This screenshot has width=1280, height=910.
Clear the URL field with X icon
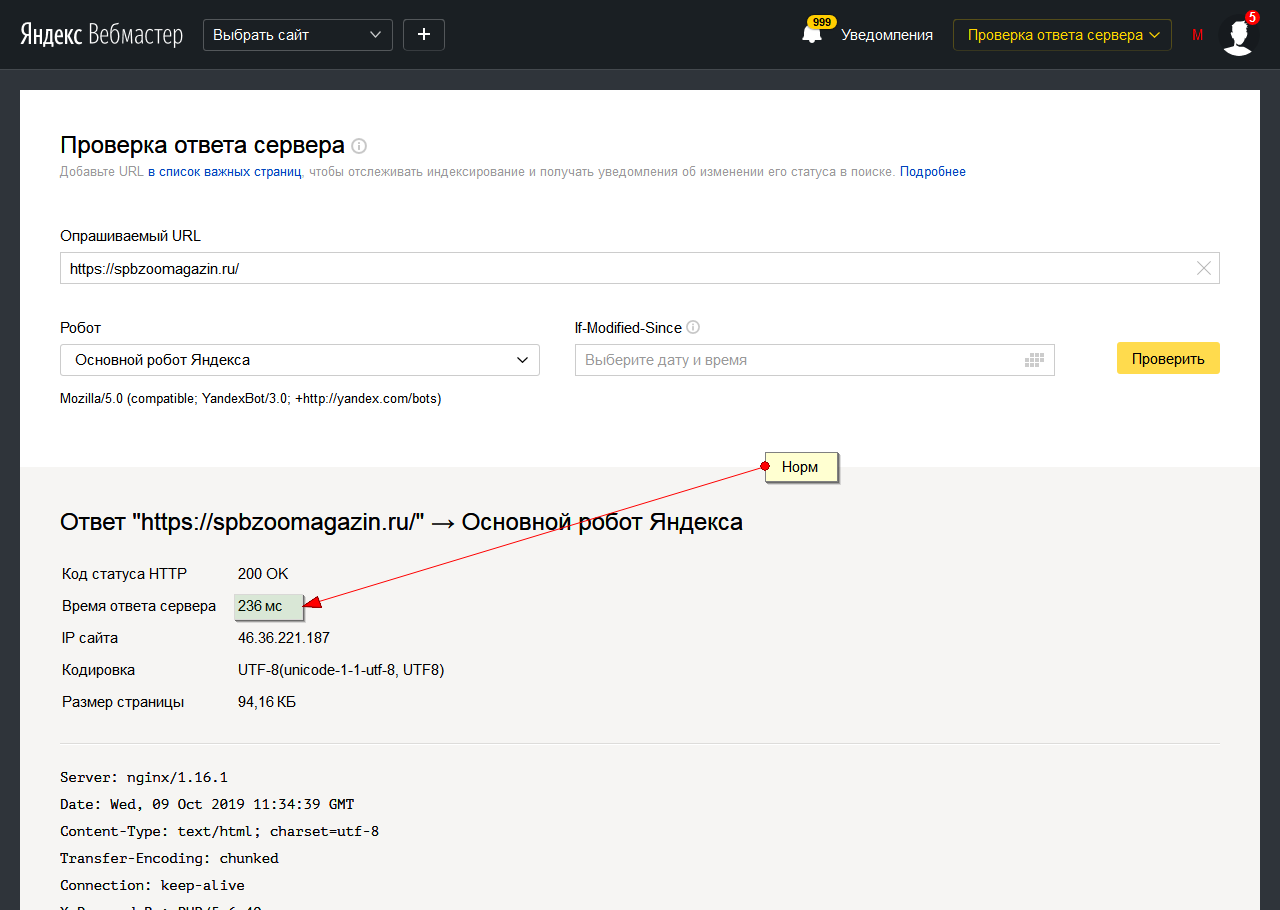click(1203, 268)
